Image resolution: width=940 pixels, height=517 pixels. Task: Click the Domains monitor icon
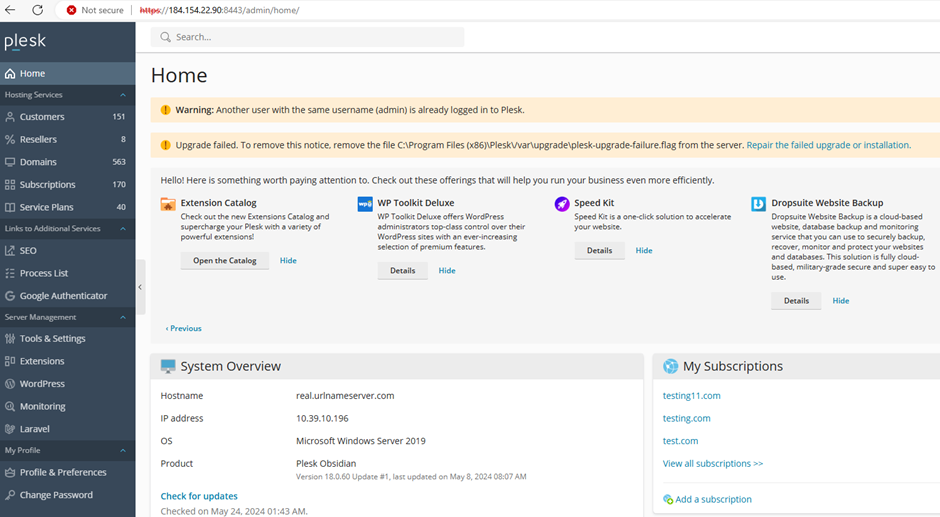point(10,162)
